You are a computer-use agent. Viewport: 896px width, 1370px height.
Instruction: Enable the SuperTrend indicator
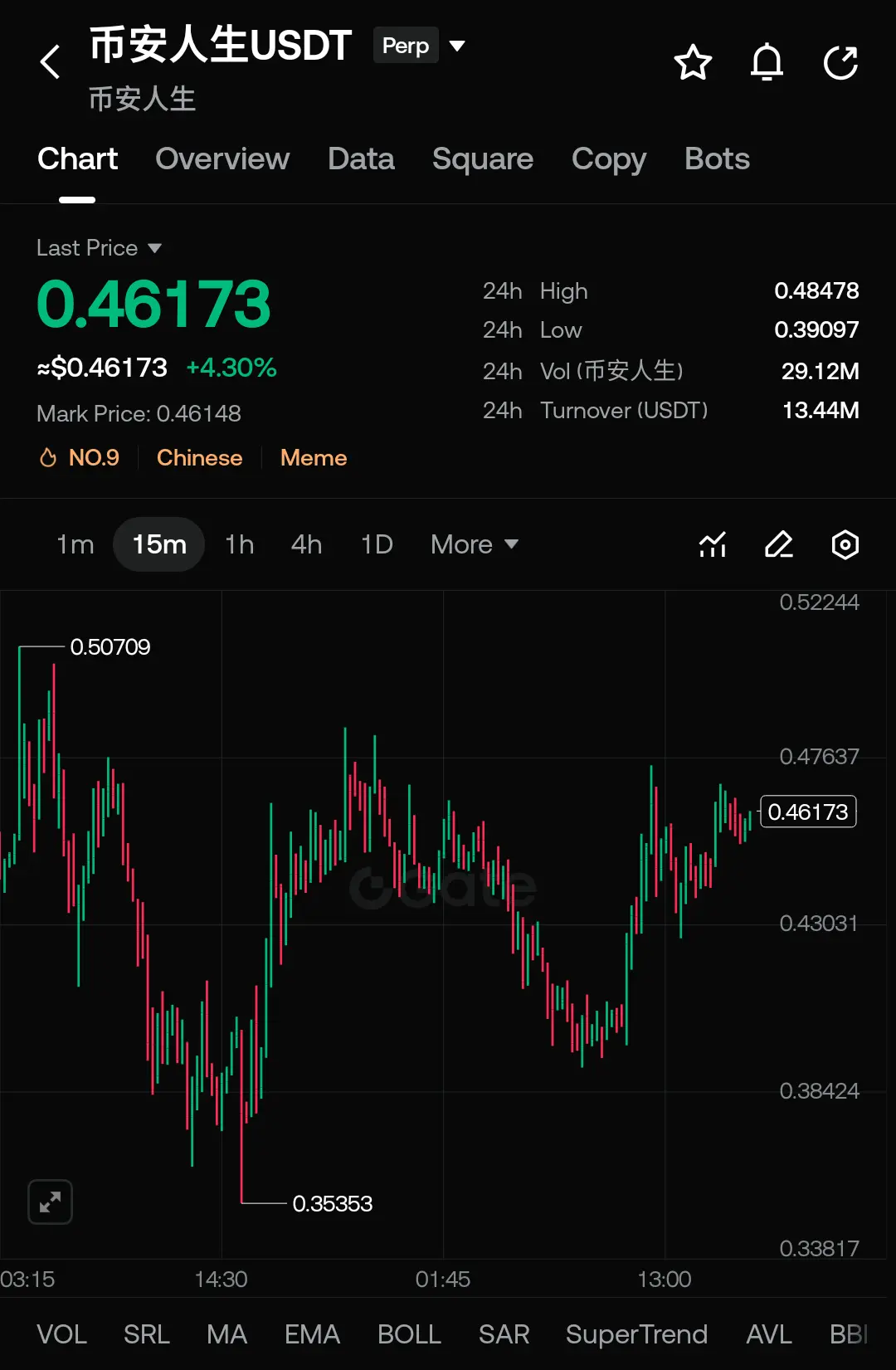(636, 1334)
